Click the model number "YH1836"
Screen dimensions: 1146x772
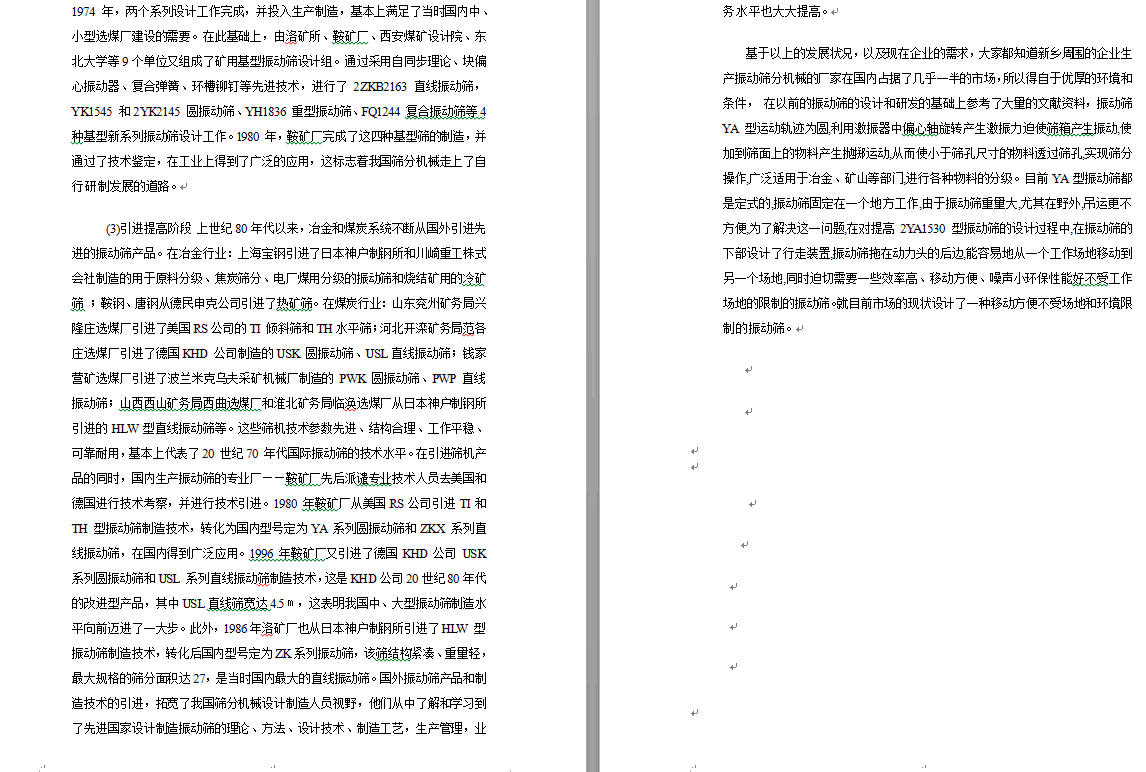[x=265, y=112]
